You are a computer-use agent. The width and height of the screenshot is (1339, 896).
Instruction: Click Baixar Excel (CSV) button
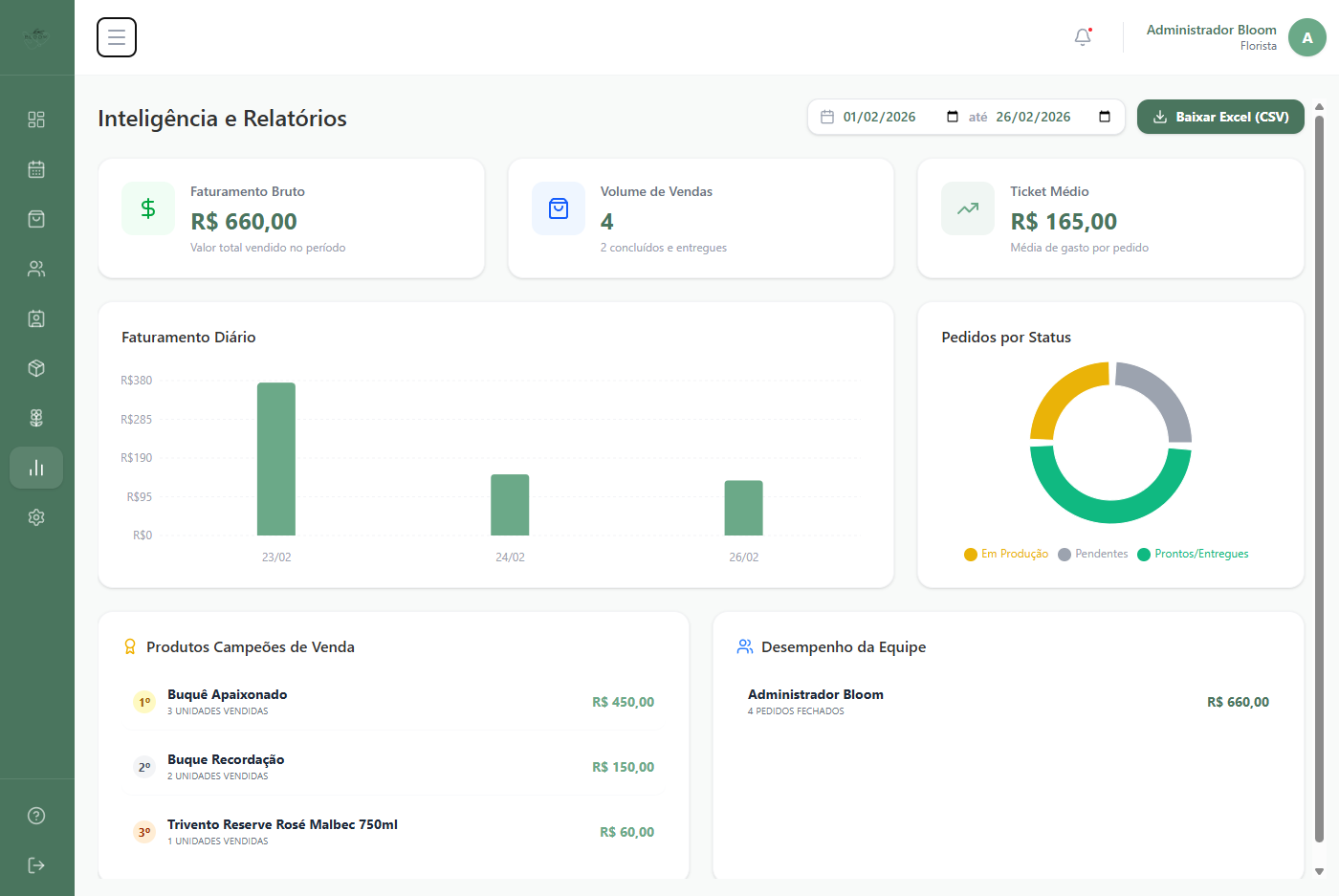point(1220,117)
